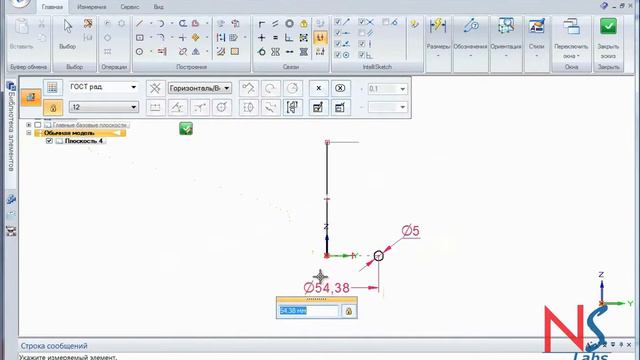The height and width of the screenshot is (360, 640).
Task: Expand the Главные базовые плоскости tree node
Action: pyautogui.click(x=29, y=125)
